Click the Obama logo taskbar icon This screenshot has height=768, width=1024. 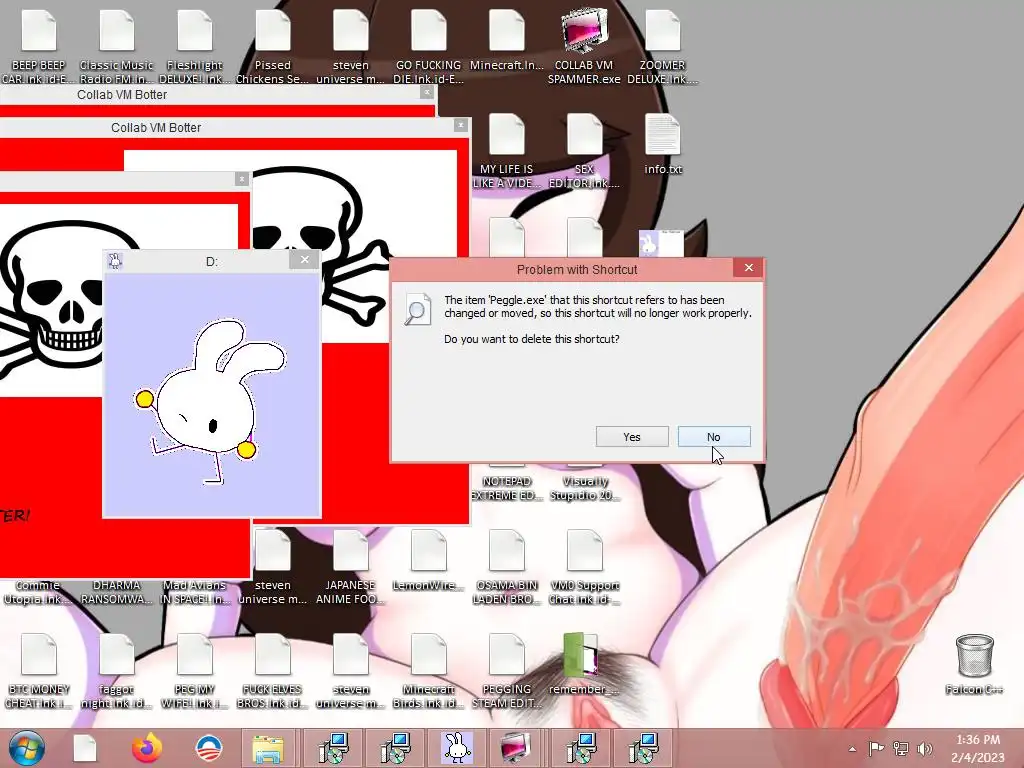[x=209, y=748]
